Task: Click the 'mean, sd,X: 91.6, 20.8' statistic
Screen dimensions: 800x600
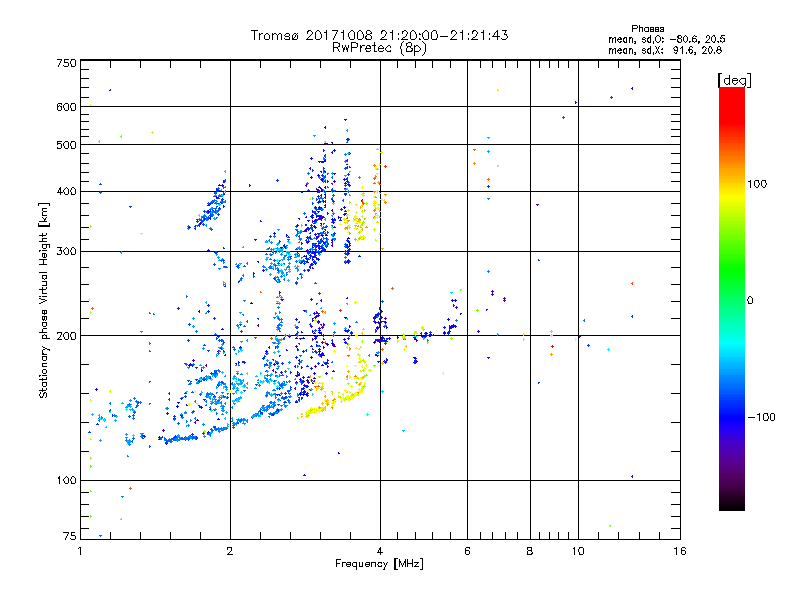Action: pyautogui.click(x=665, y=50)
